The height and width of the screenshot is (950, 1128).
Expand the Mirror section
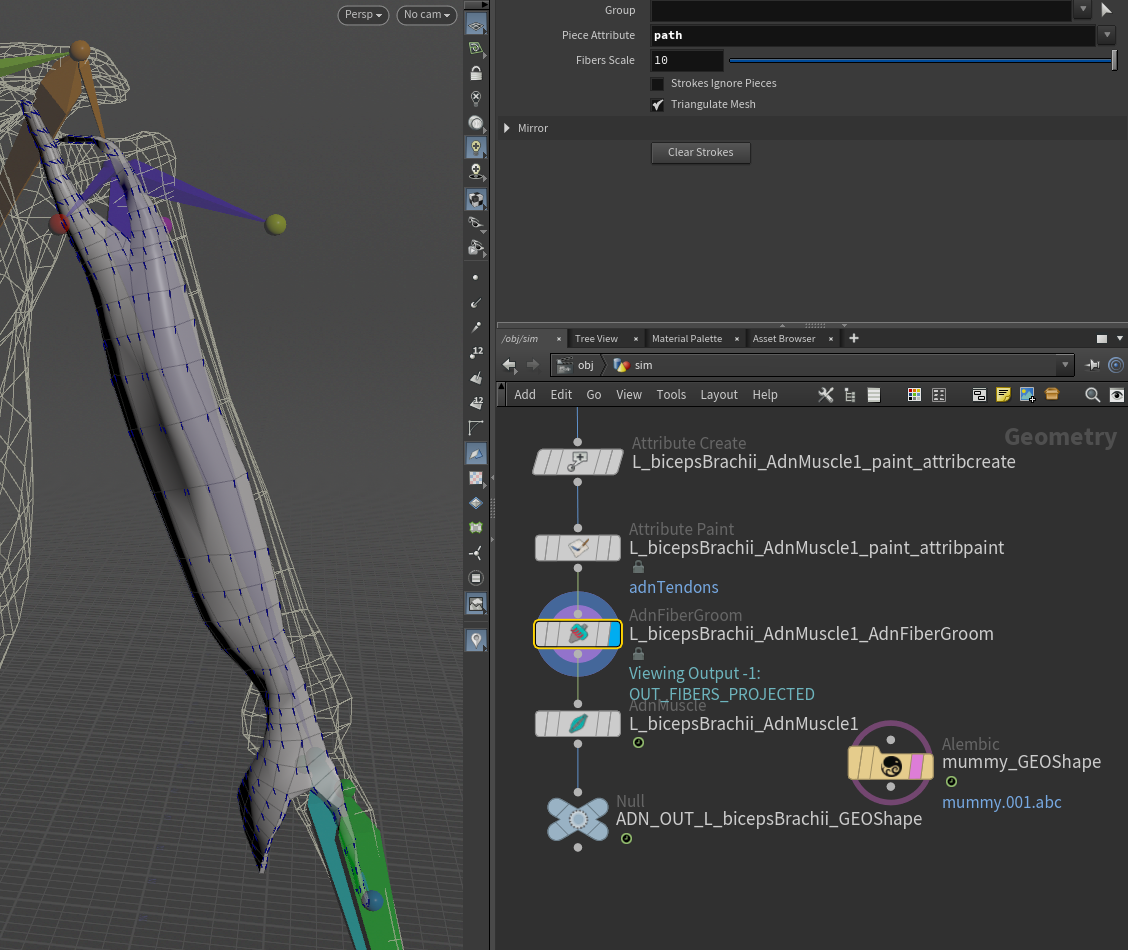point(507,129)
